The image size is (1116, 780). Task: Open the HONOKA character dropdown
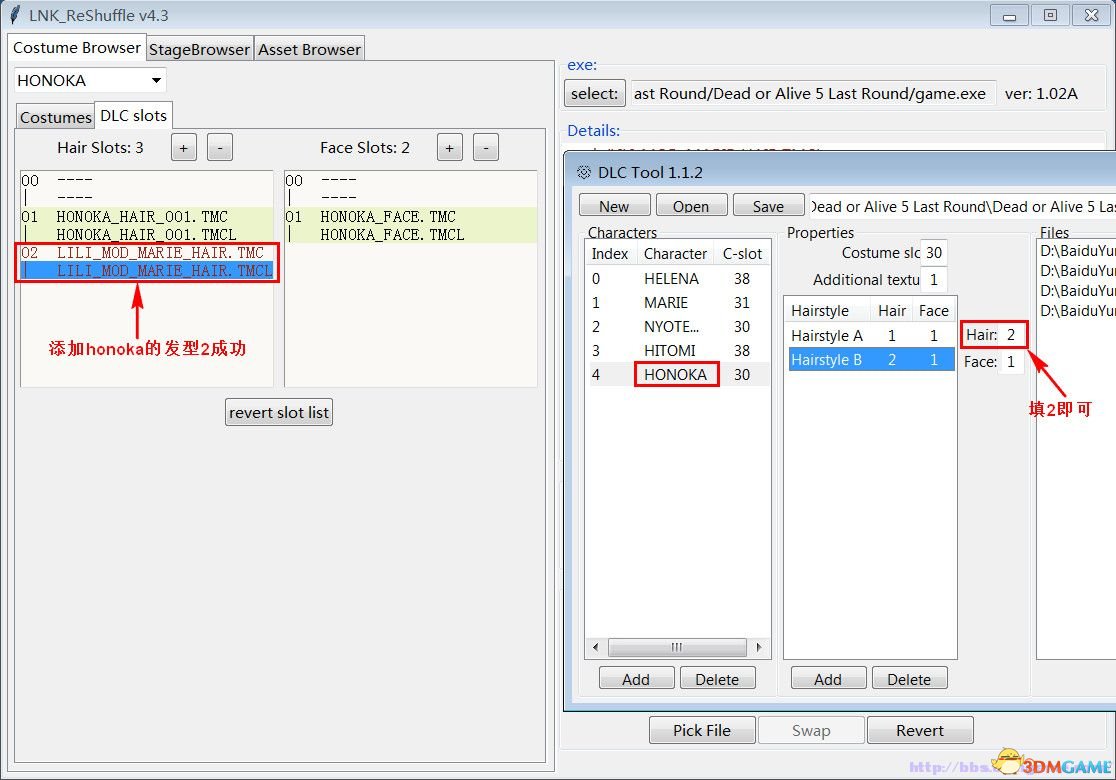(90, 80)
